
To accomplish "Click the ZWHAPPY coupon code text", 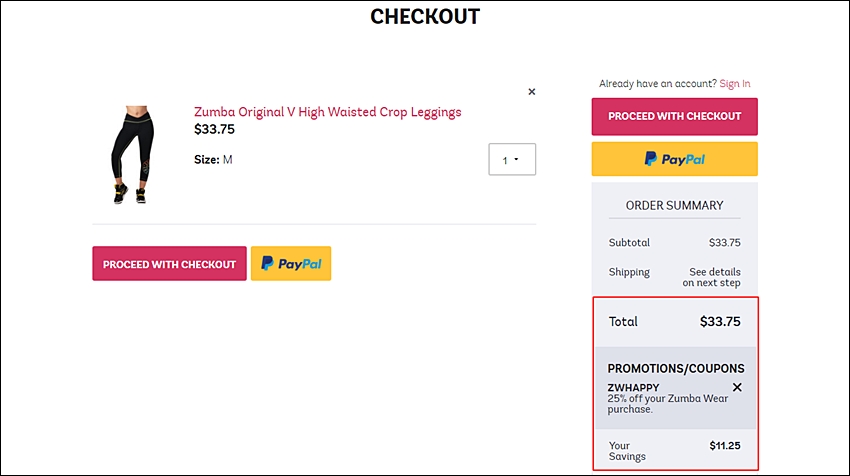I will [633, 388].
